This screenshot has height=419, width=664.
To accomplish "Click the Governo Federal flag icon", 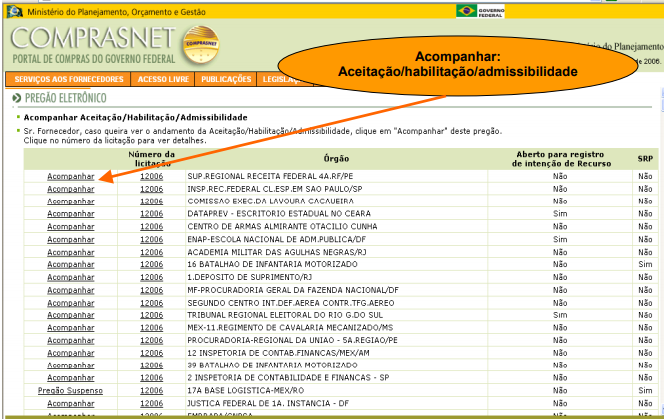I will tap(465, 10).
